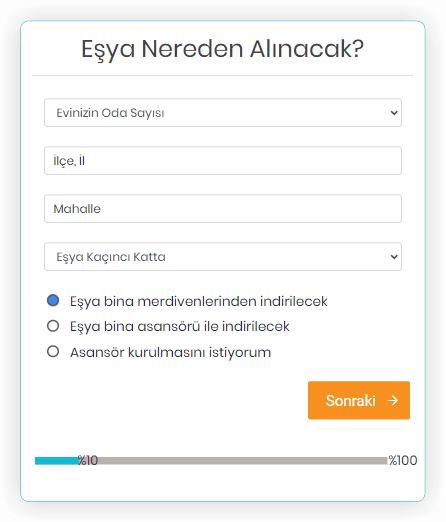Focus the İlçe, İl input field
This screenshot has height=522, width=446.
coord(223,161)
